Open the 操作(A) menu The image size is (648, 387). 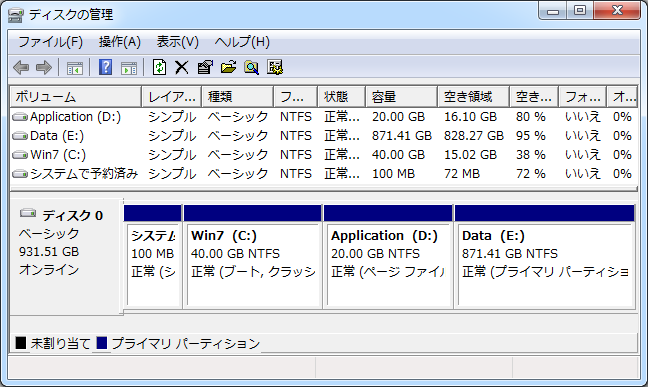(120, 42)
